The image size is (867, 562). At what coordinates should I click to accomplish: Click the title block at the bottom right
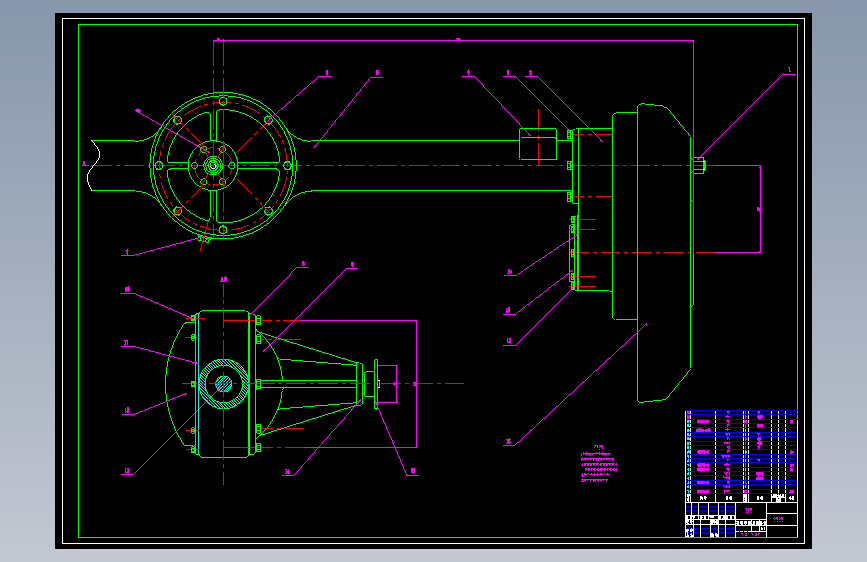point(741,519)
